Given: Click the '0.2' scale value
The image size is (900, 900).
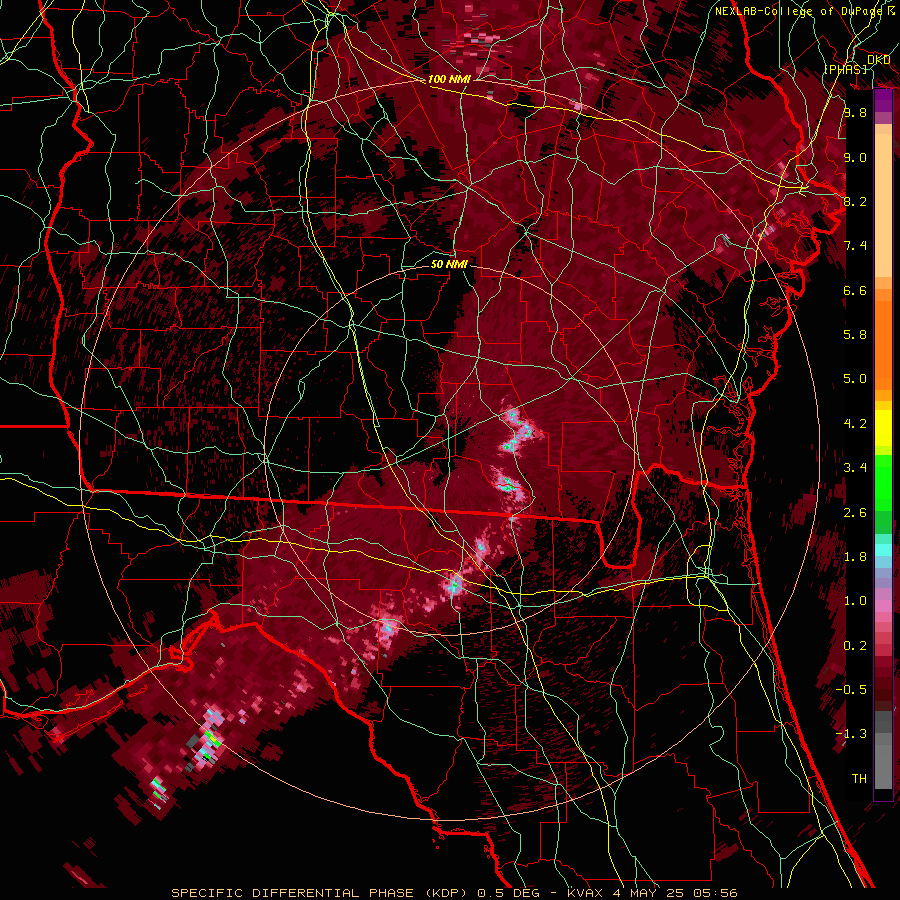Looking at the screenshot, I should click(x=855, y=646).
